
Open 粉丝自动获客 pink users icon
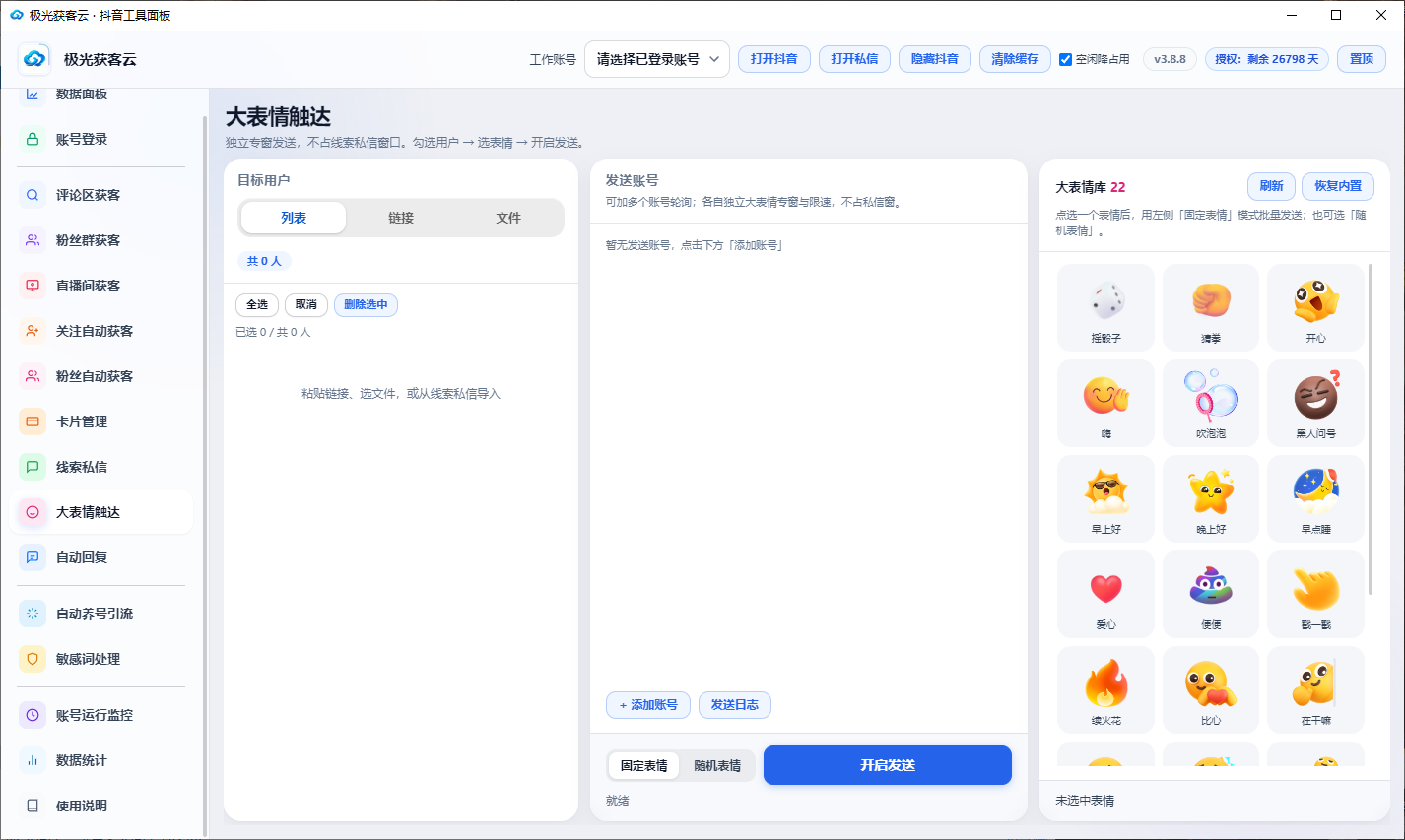coord(33,376)
